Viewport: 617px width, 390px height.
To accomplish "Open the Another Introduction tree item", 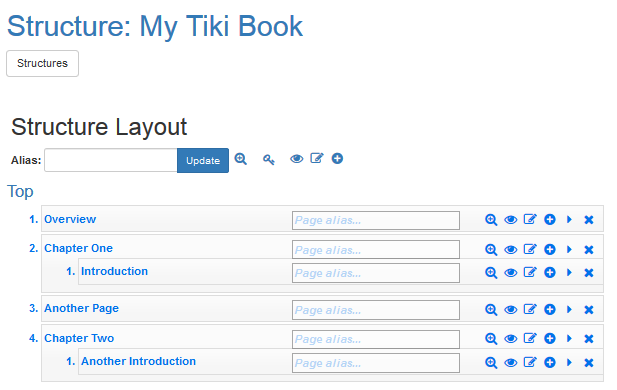I will pyautogui.click(x=138, y=361).
